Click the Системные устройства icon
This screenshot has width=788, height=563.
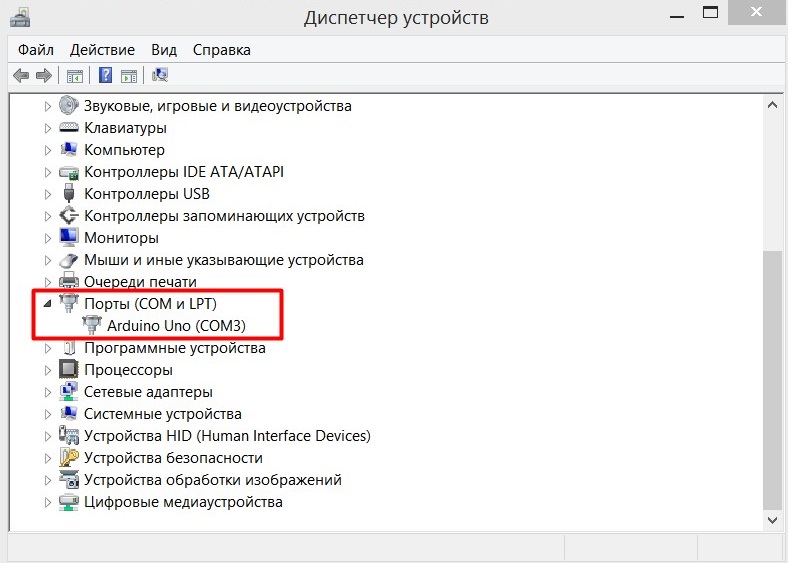click(69, 413)
